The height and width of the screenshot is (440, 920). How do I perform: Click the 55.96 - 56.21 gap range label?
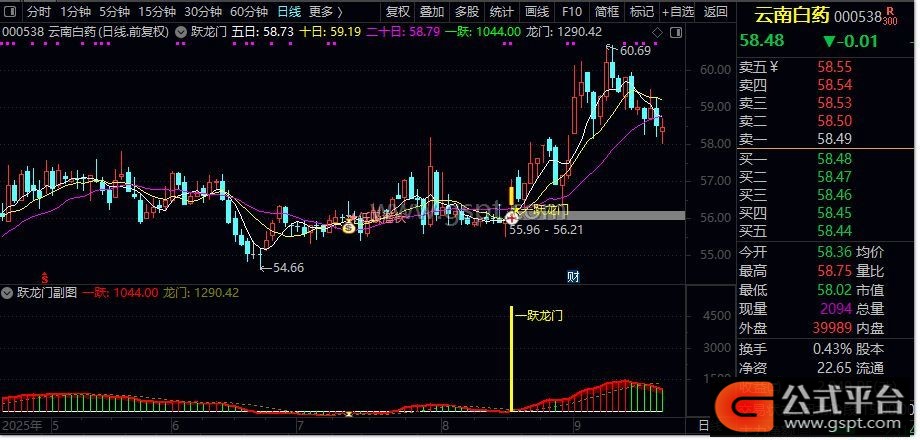tap(546, 230)
